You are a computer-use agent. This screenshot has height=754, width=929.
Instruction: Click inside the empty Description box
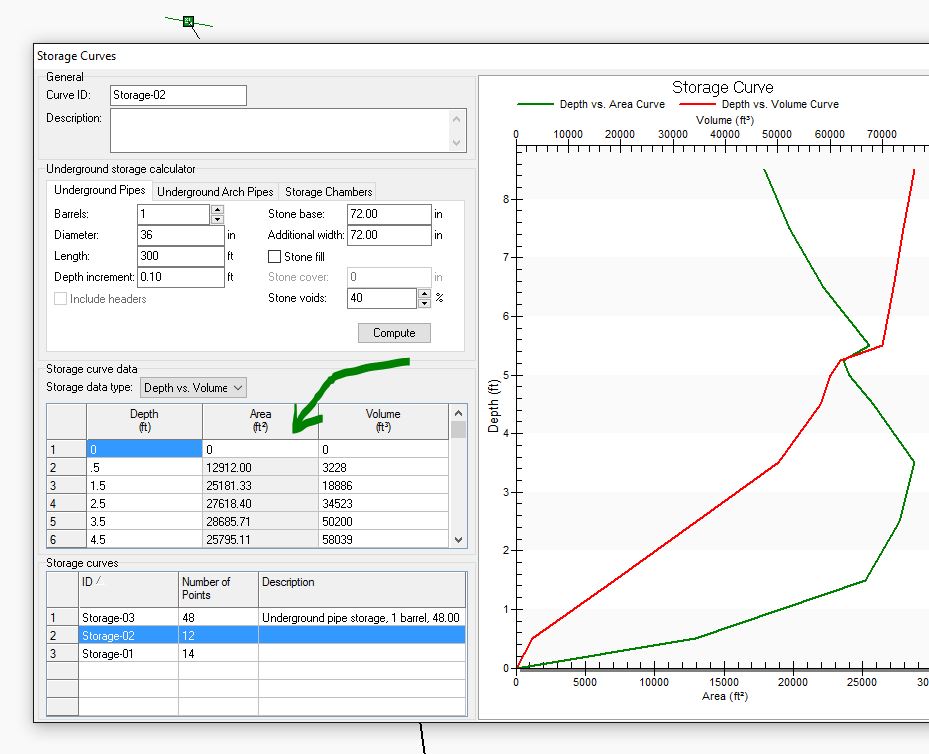pos(280,130)
